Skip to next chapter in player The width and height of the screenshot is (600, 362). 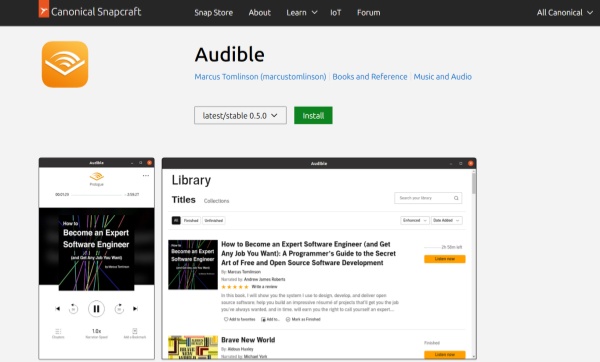pos(135,308)
